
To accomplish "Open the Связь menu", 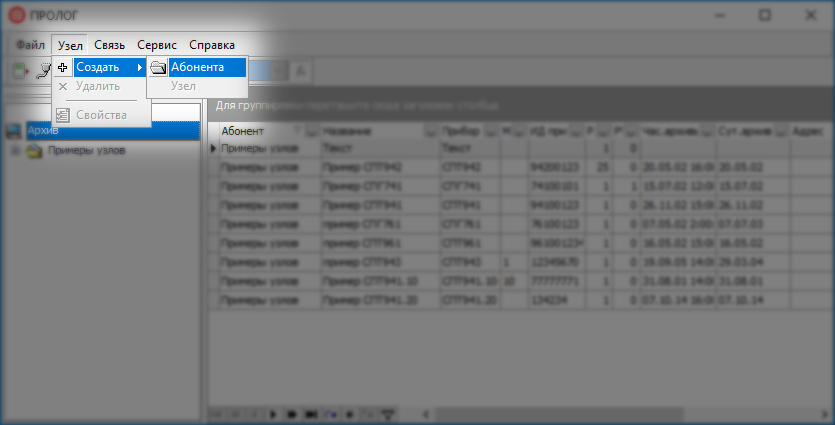I will 110,45.
